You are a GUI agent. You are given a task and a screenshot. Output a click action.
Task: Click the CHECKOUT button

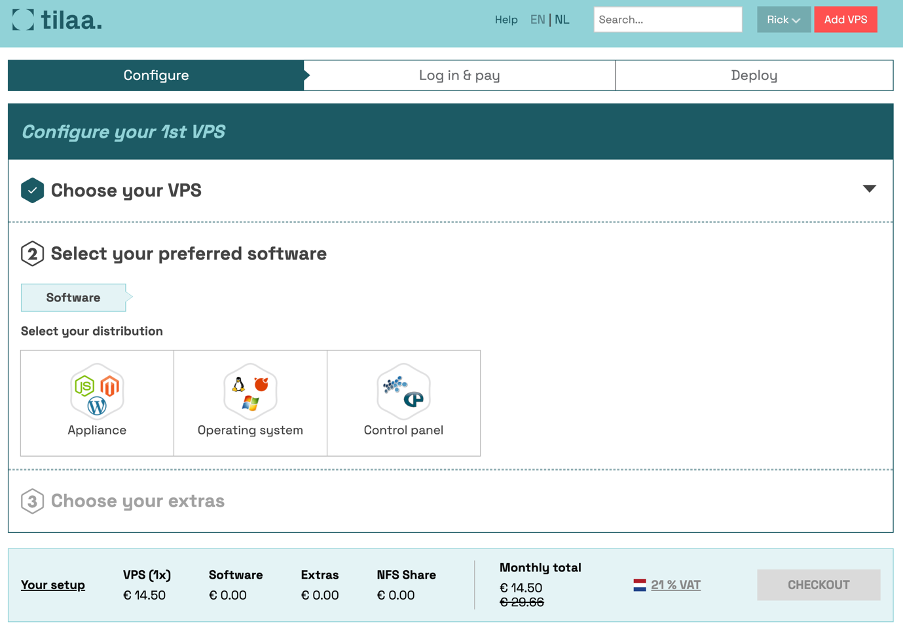tap(819, 585)
